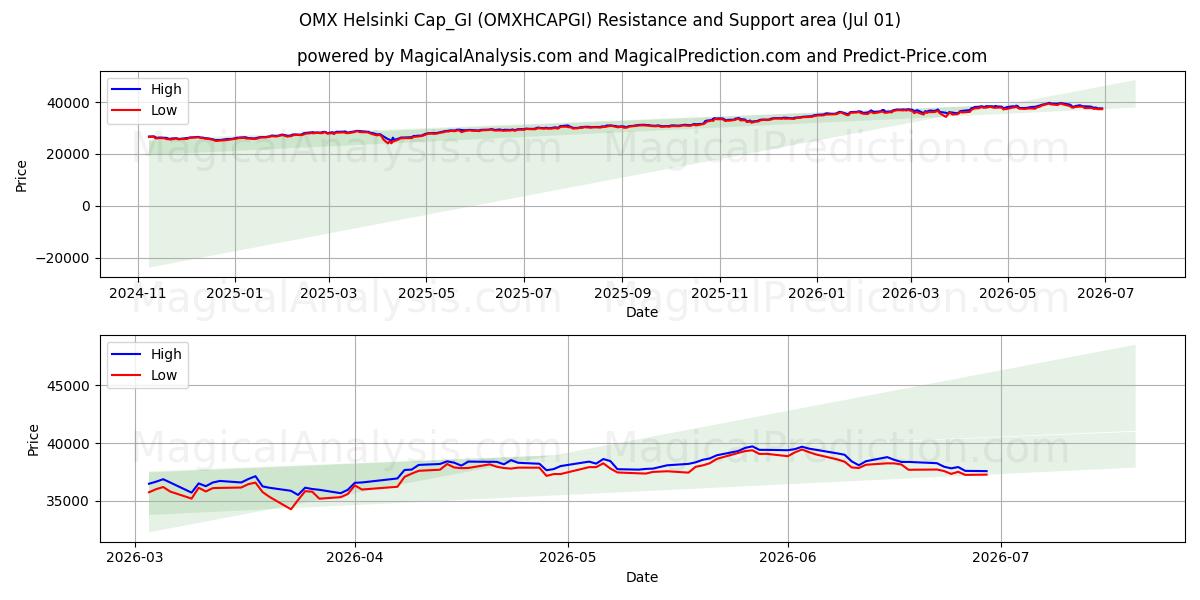Click the '2025-05' x-axis tick label
The width and height of the screenshot is (1200, 600).
click(426, 295)
